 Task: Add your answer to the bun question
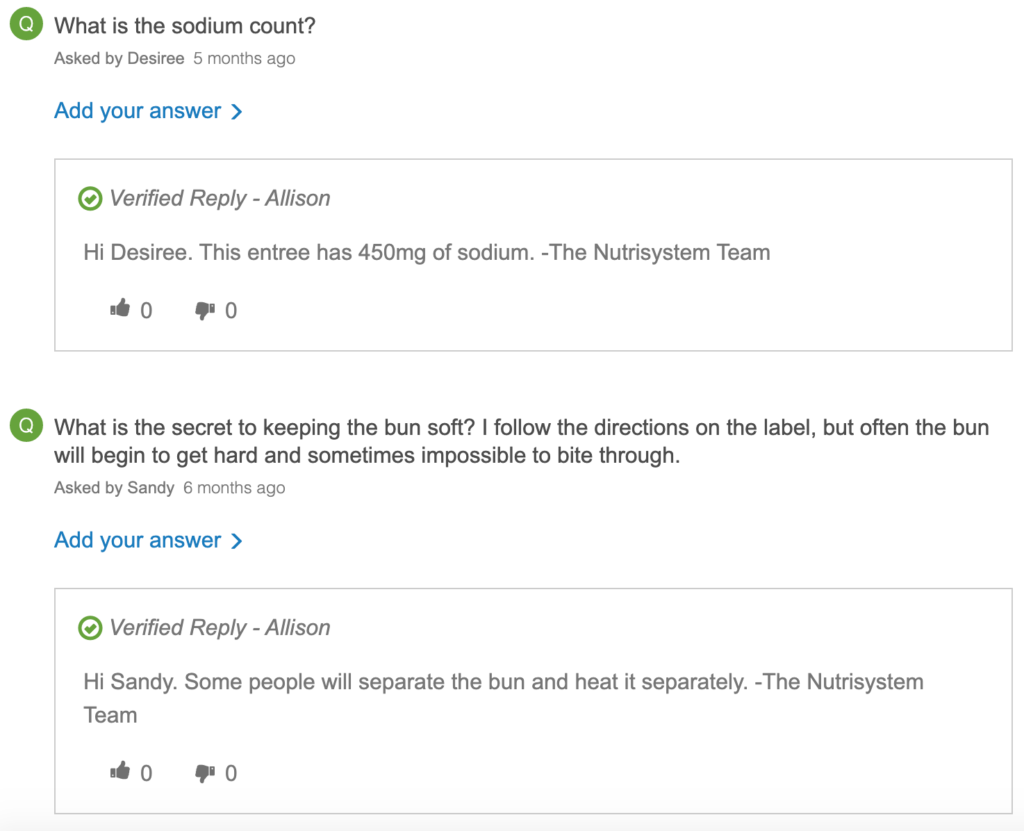point(137,540)
